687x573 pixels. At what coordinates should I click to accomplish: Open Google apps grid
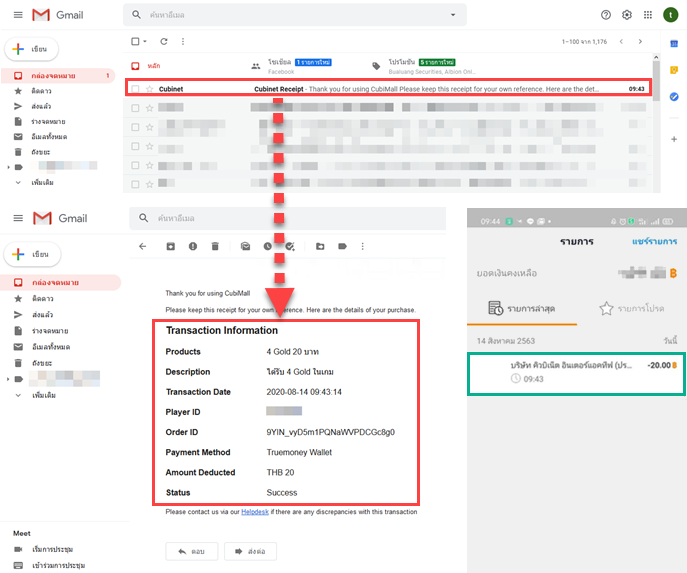pos(648,15)
